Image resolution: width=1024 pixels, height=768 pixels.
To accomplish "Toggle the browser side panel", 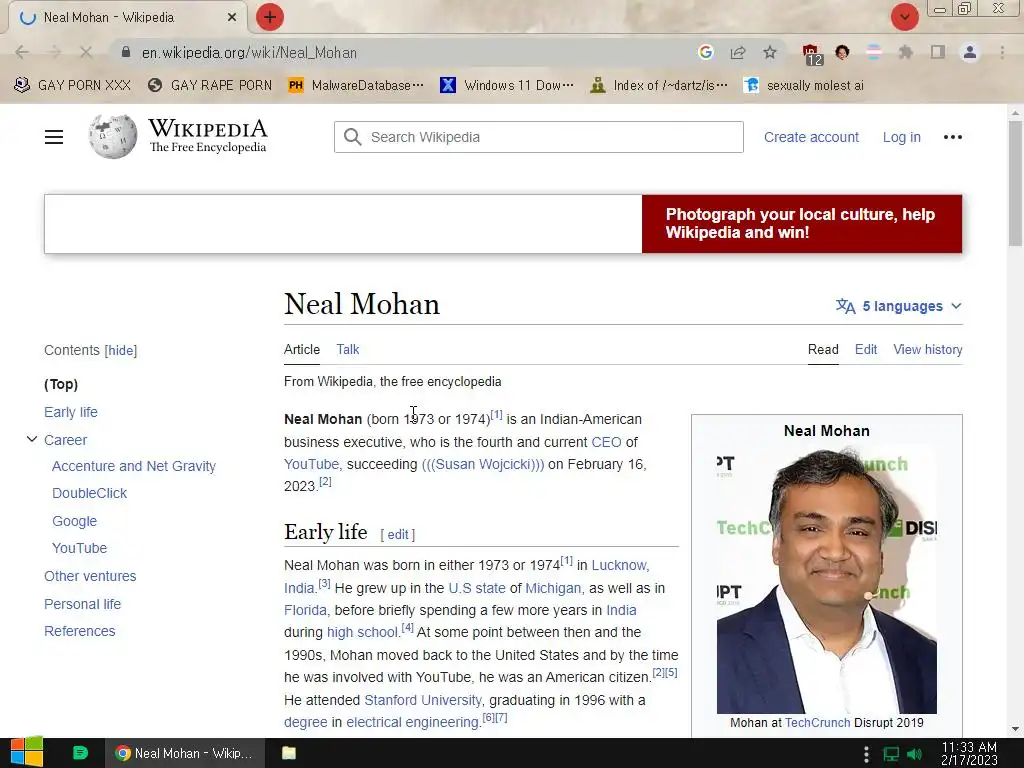I will click(938, 52).
